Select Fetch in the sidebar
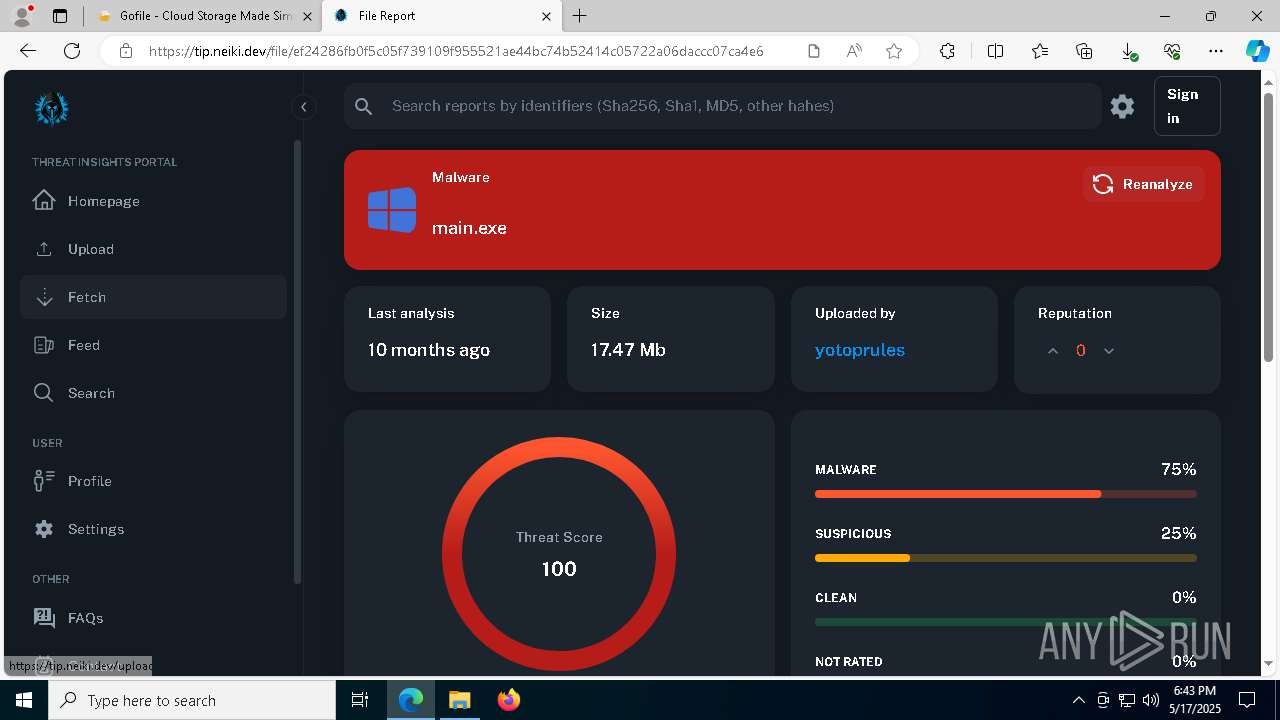This screenshot has height=720, width=1280. point(153,297)
